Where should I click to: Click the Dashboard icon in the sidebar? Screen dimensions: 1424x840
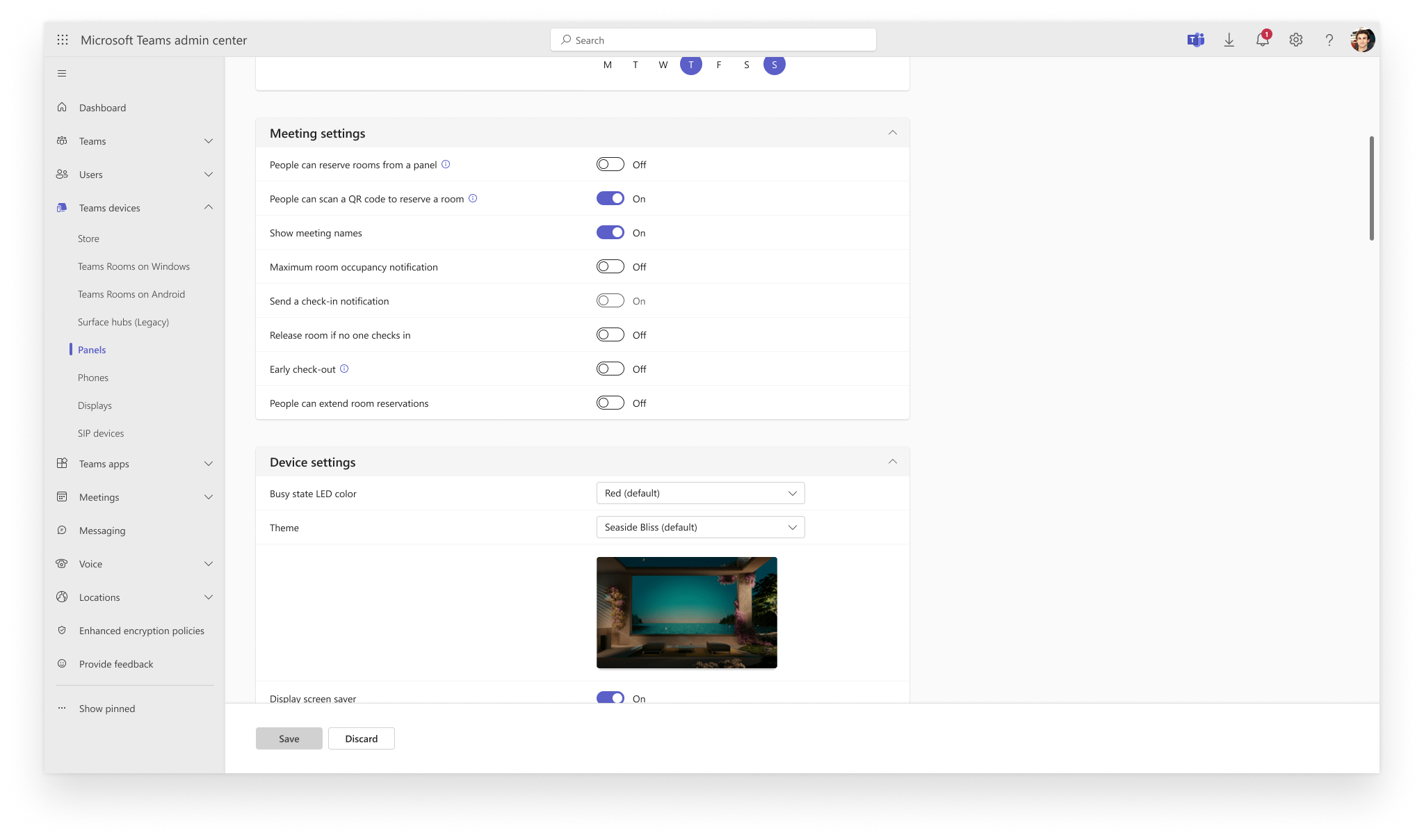(x=63, y=107)
